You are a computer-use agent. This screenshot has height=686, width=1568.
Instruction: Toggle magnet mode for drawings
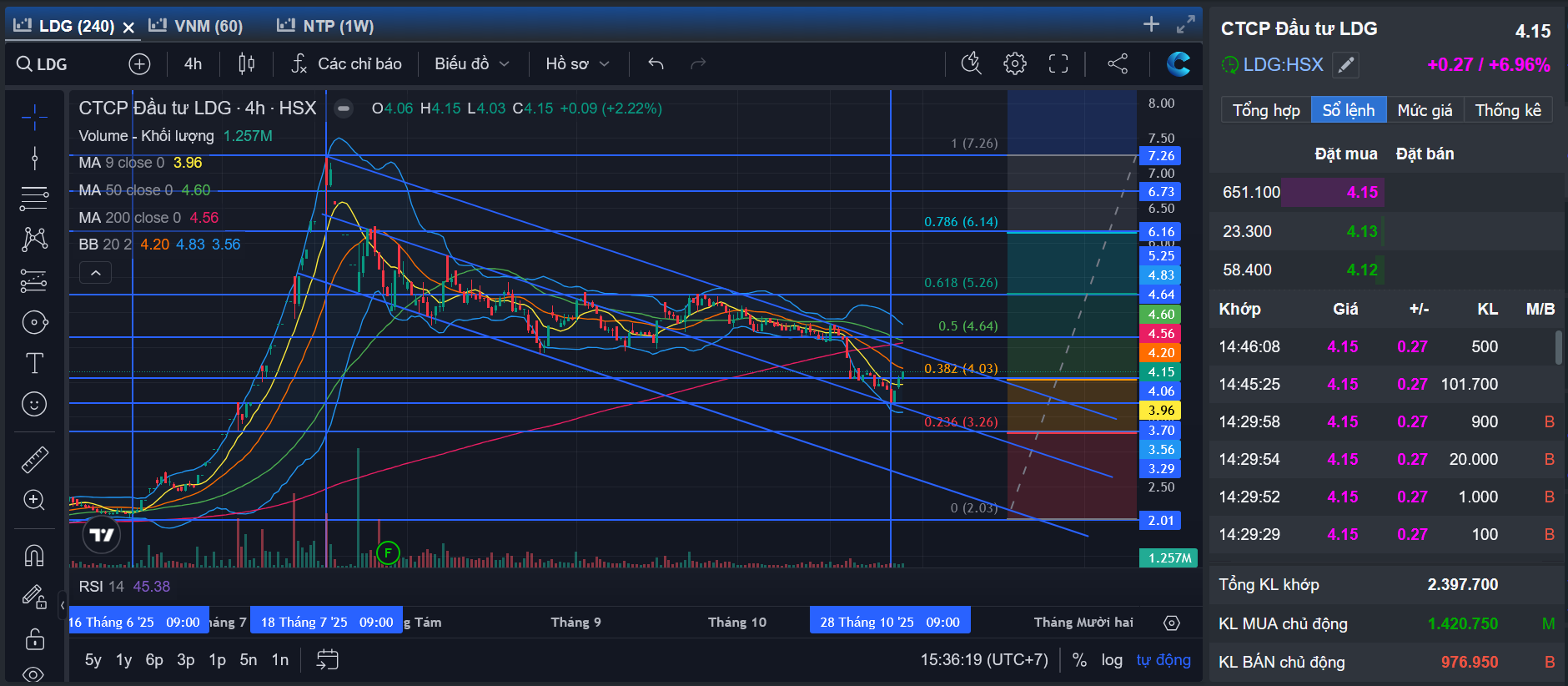point(34,555)
